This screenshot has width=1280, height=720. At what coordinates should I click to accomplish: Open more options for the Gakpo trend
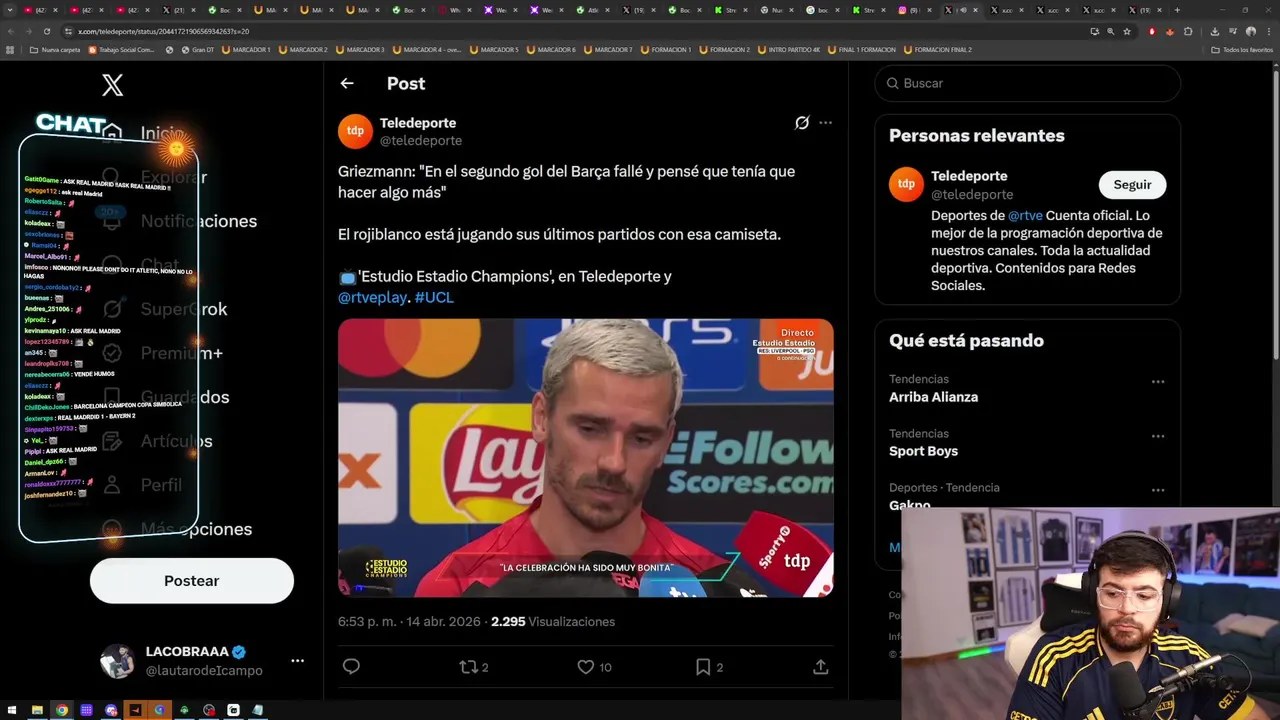[1158, 490]
